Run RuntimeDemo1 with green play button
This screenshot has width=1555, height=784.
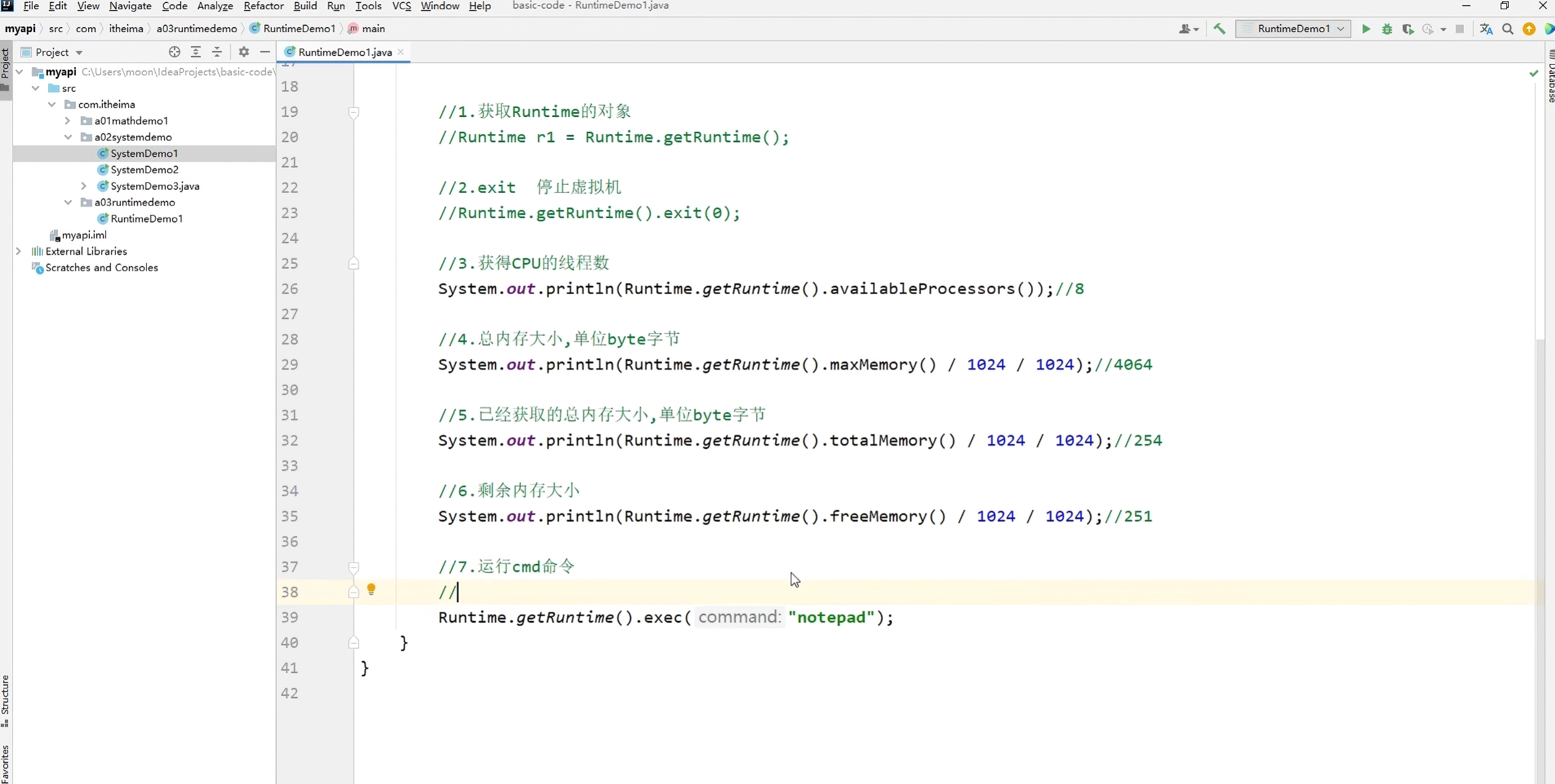pos(1366,29)
